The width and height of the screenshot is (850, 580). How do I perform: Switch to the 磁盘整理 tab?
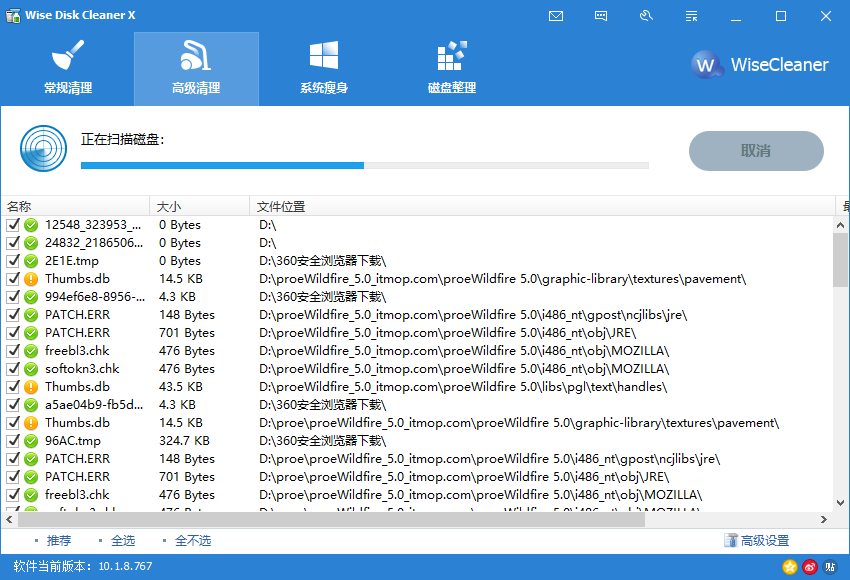point(452,68)
